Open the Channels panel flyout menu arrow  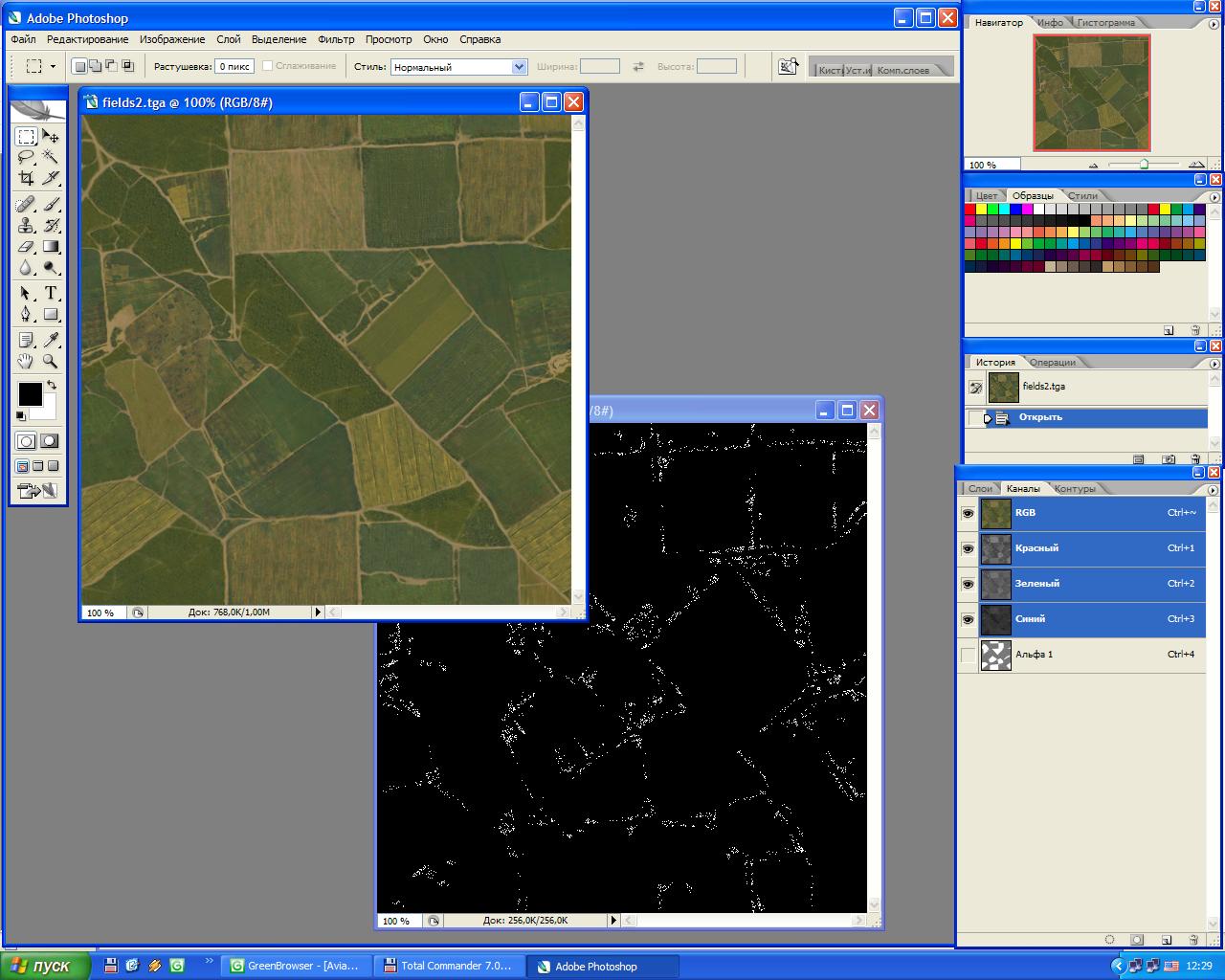1214,488
